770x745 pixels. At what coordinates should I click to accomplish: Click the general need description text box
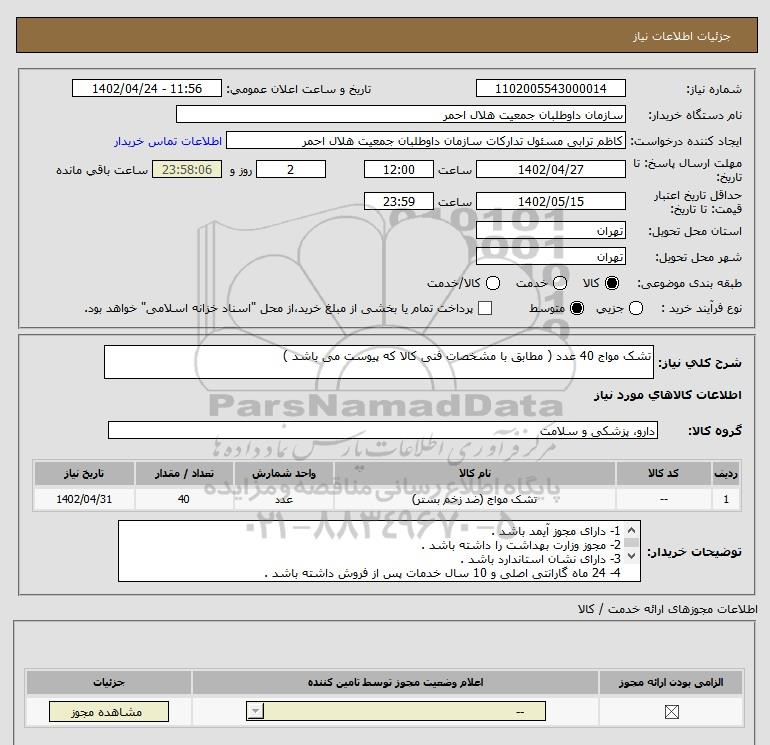click(379, 362)
